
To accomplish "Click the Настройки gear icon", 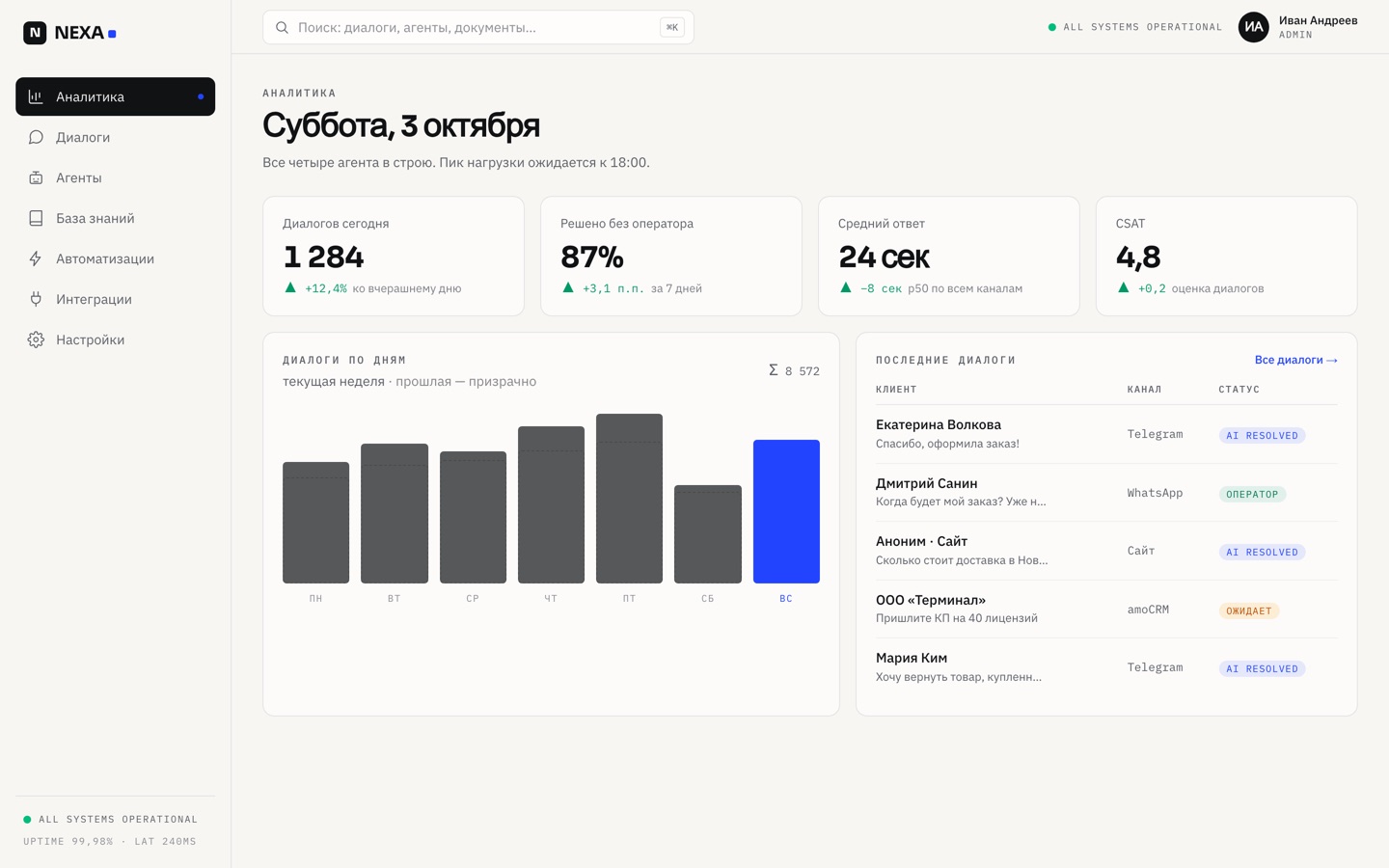I will click(x=36, y=339).
